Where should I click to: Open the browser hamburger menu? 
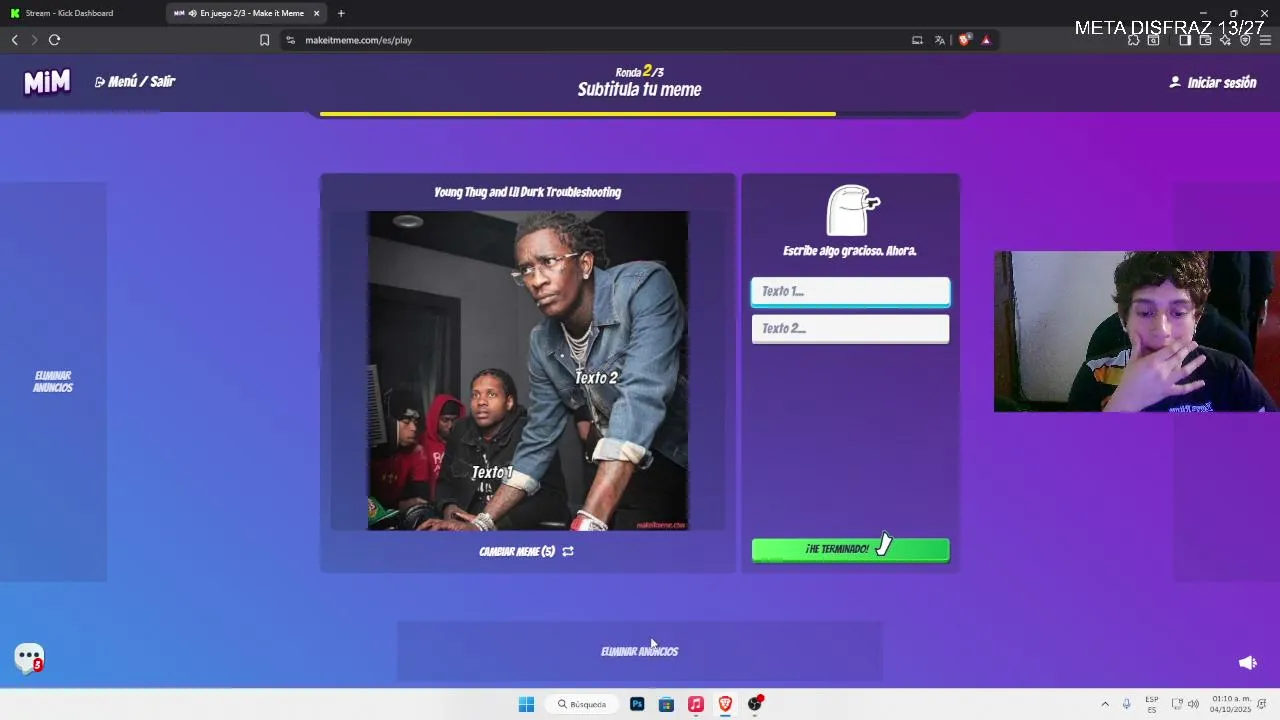pyautogui.click(x=1265, y=40)
